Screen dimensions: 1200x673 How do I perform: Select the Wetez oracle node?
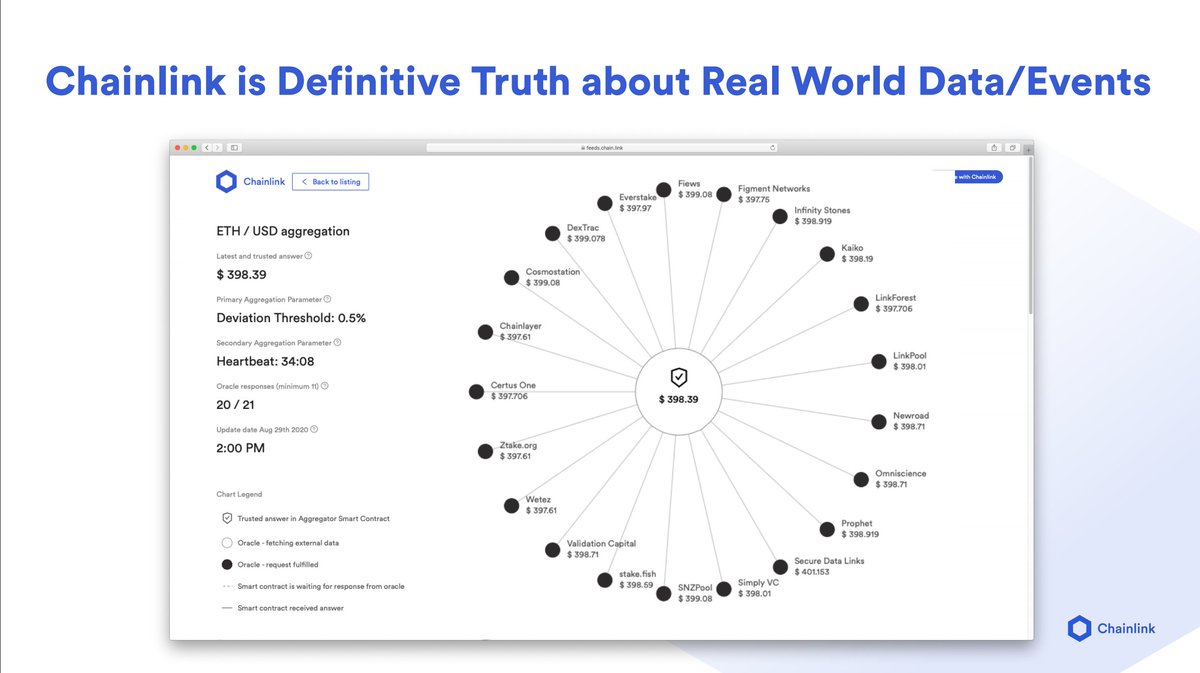[510, 505]
